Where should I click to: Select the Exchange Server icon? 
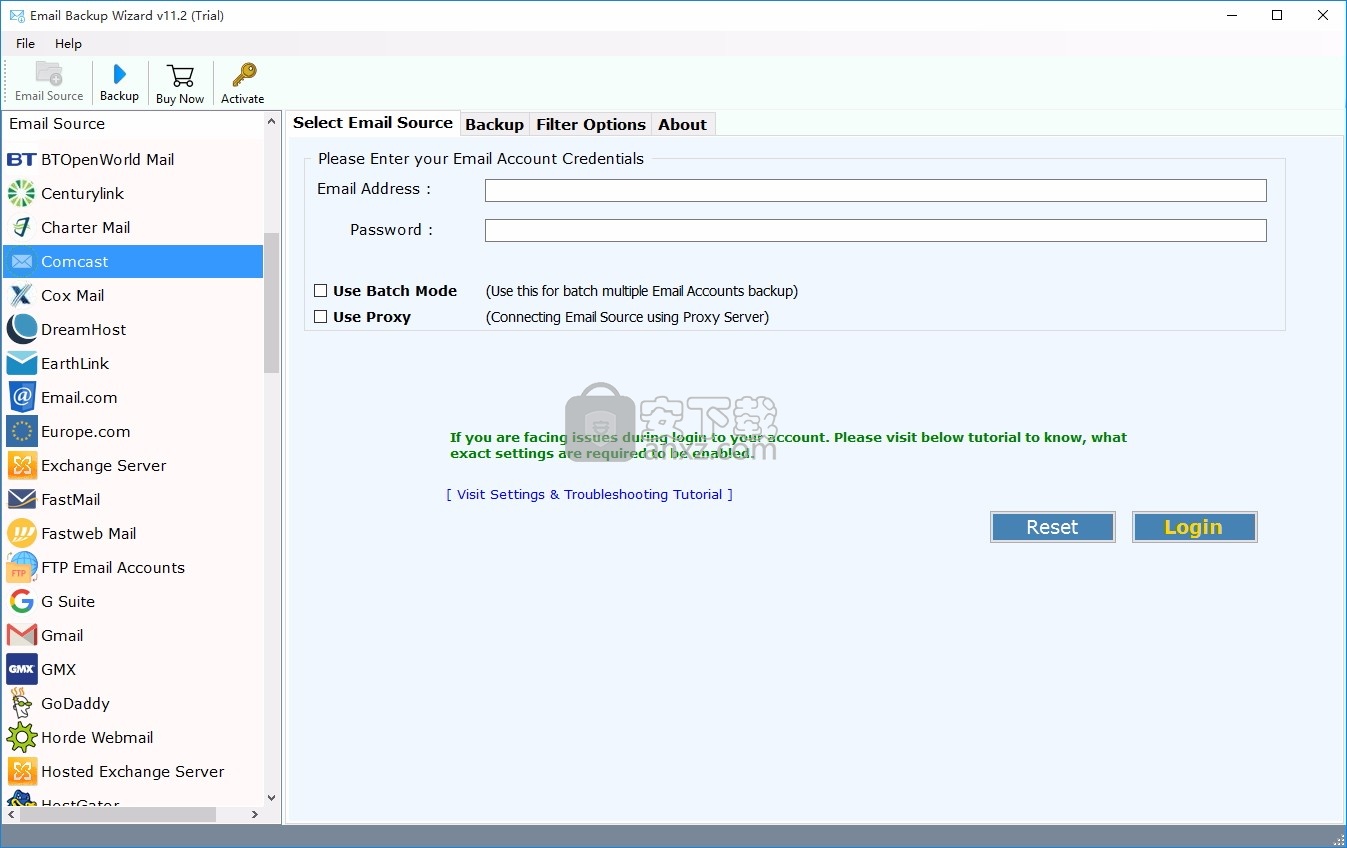pyautogui.click(x=21, y=465)
